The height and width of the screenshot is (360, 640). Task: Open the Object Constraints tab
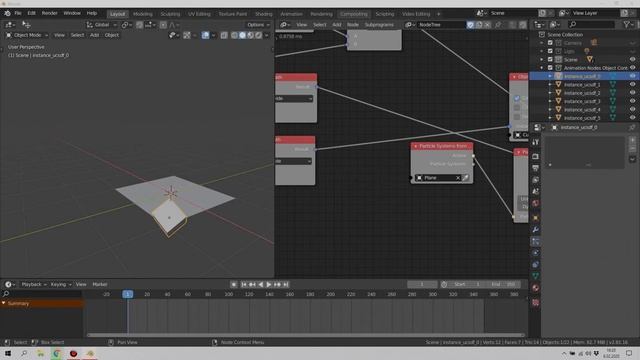point(536,265)
